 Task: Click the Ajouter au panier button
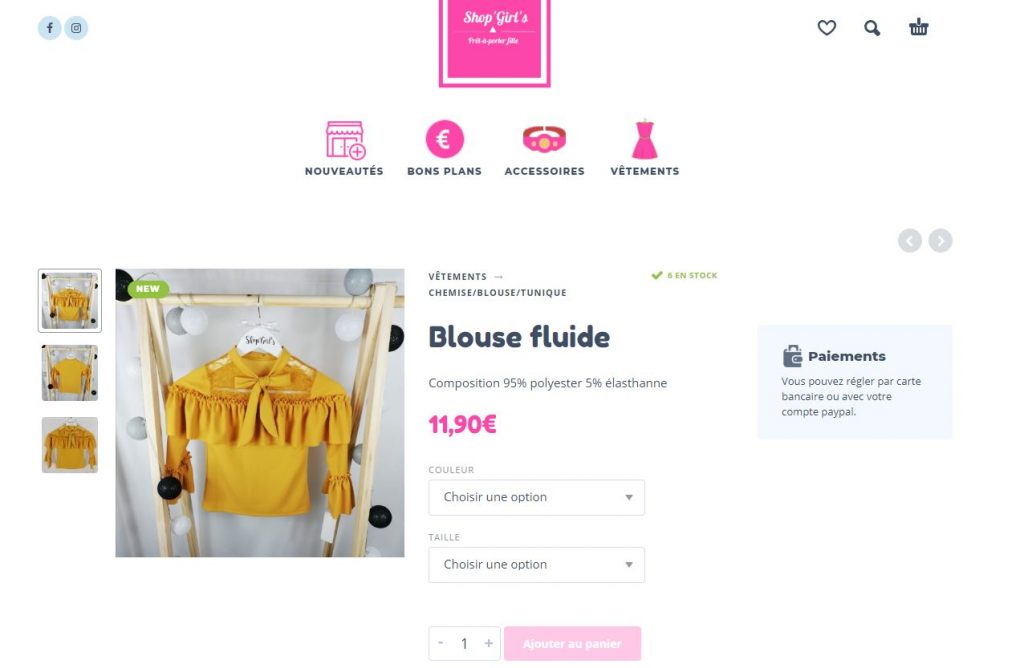tap(572, 644)
